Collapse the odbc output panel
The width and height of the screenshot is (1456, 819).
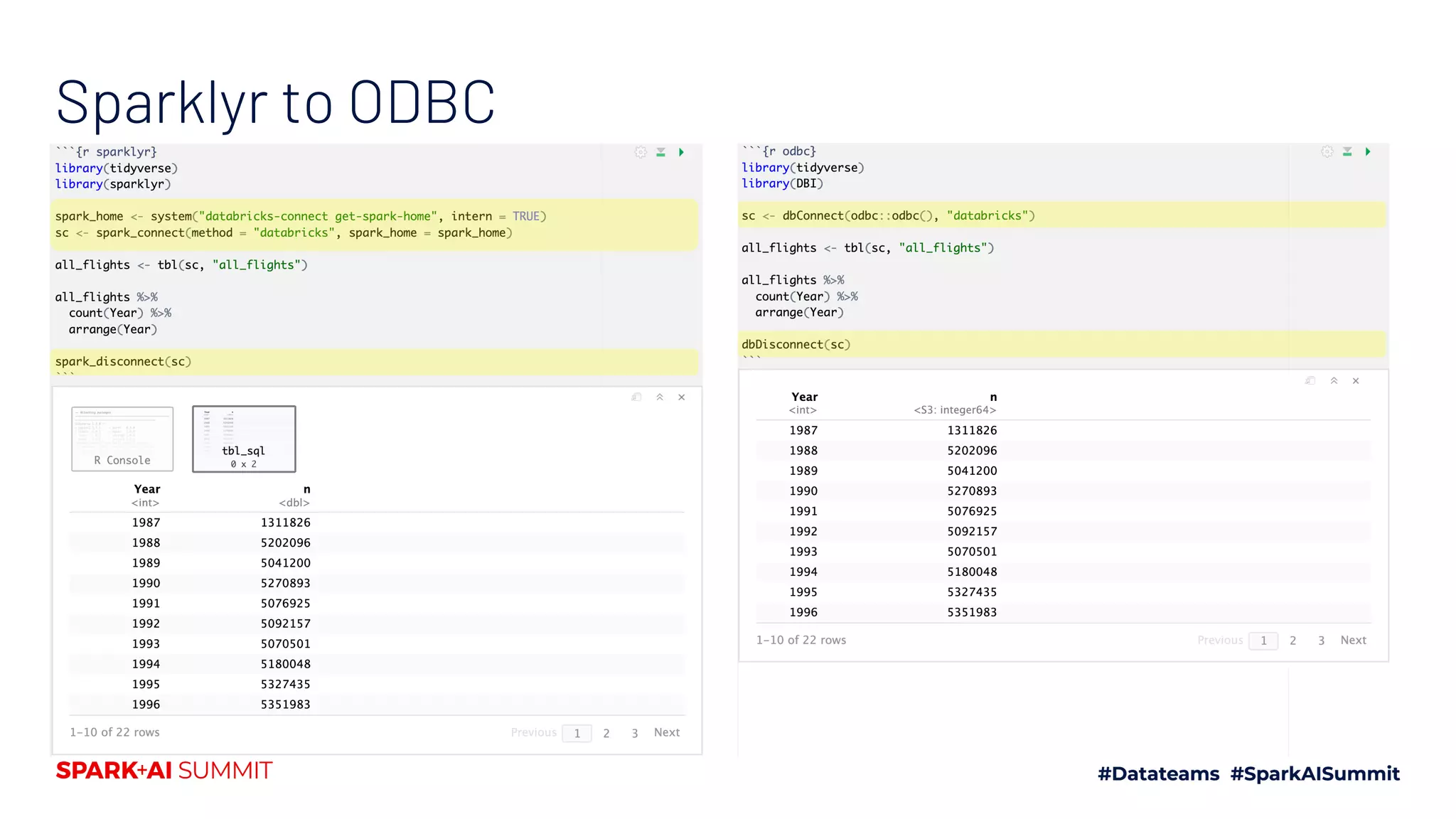(x=1334, y=381)
